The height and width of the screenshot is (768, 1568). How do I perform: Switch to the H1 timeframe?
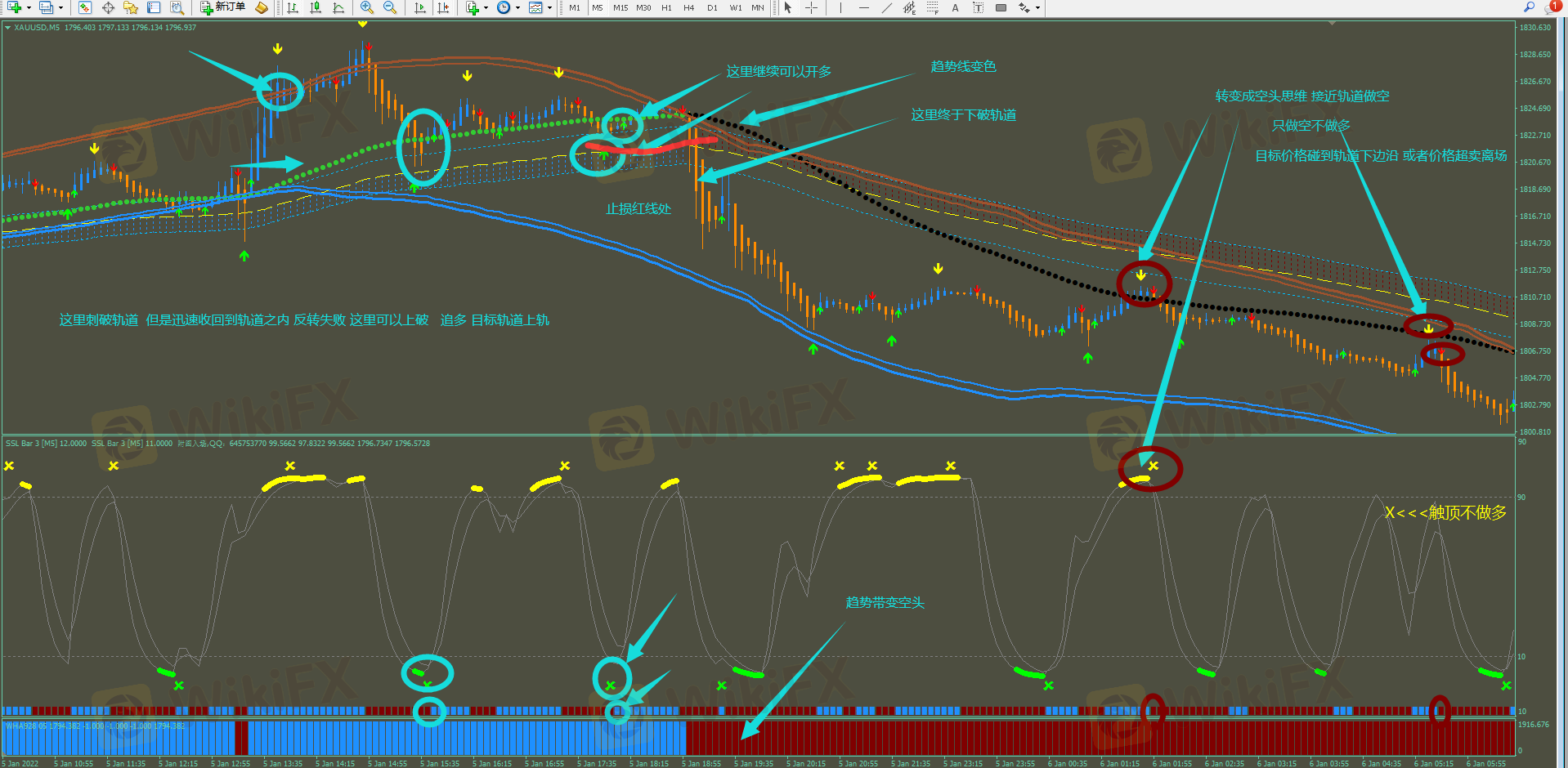pyautogui.click(x=666, y=7)
